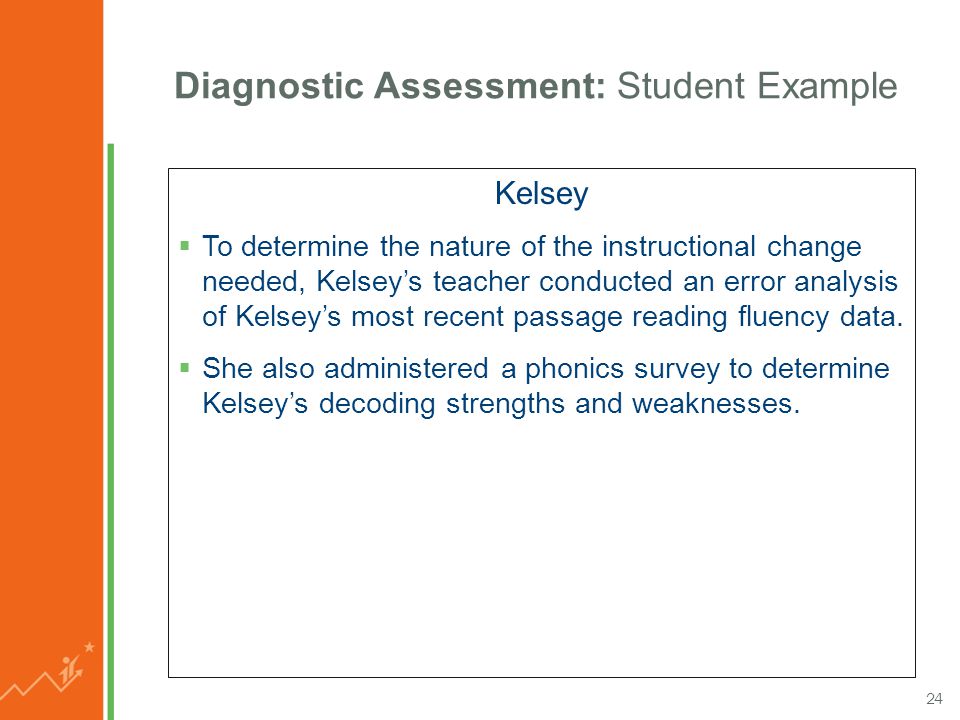This screenshot has width=960, height=720.
Task: Select the 'Kelsey' heading in the box
Action: (x=541, y=193)
